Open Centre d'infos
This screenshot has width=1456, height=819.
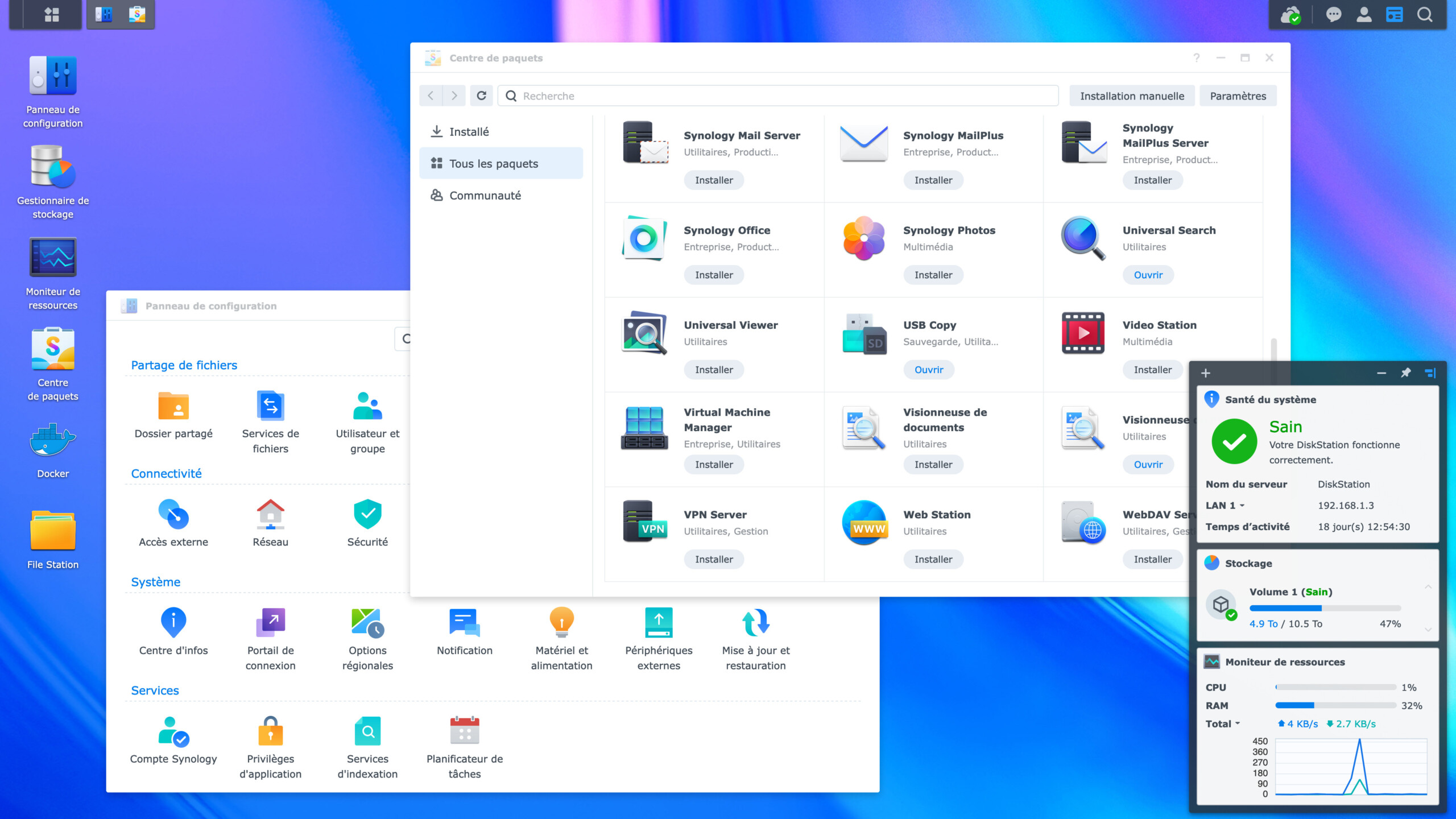[x=173, y=631]
